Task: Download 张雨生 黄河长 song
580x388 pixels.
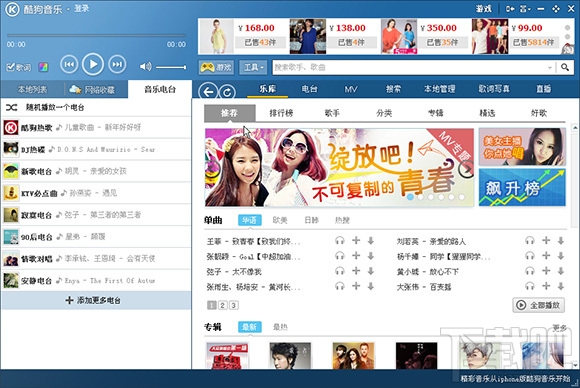Action: point(371,286)
